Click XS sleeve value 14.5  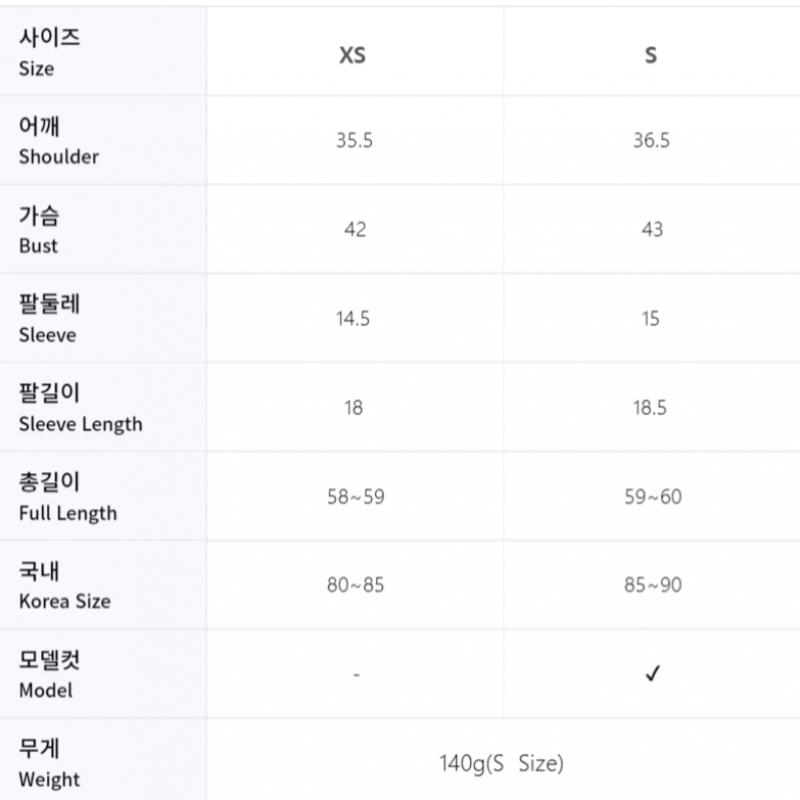pos(353,319)
